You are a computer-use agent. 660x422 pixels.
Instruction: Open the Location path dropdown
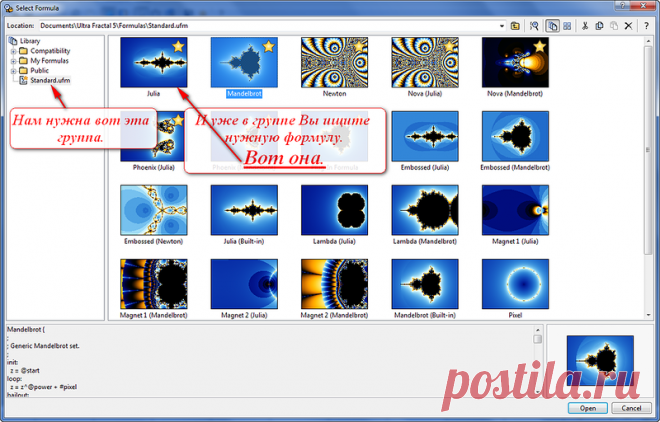pyautogui.click(x=500, y=25)
